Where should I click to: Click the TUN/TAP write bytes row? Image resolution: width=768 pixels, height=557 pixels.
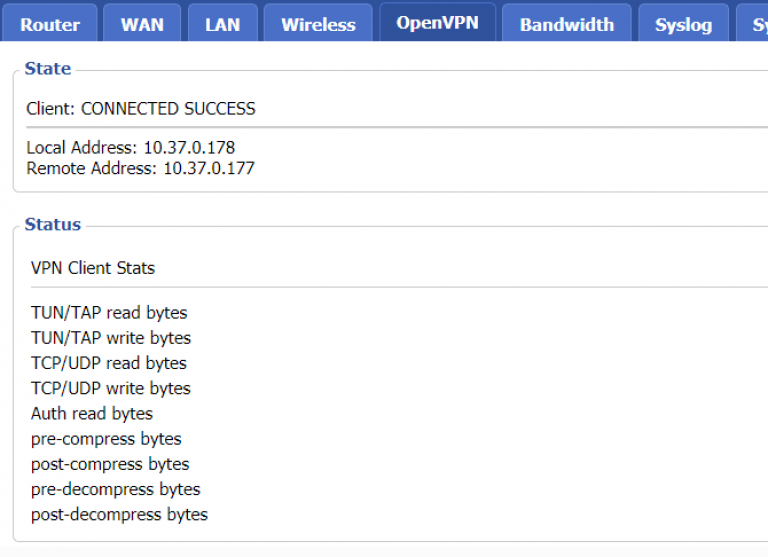[111, 338]
